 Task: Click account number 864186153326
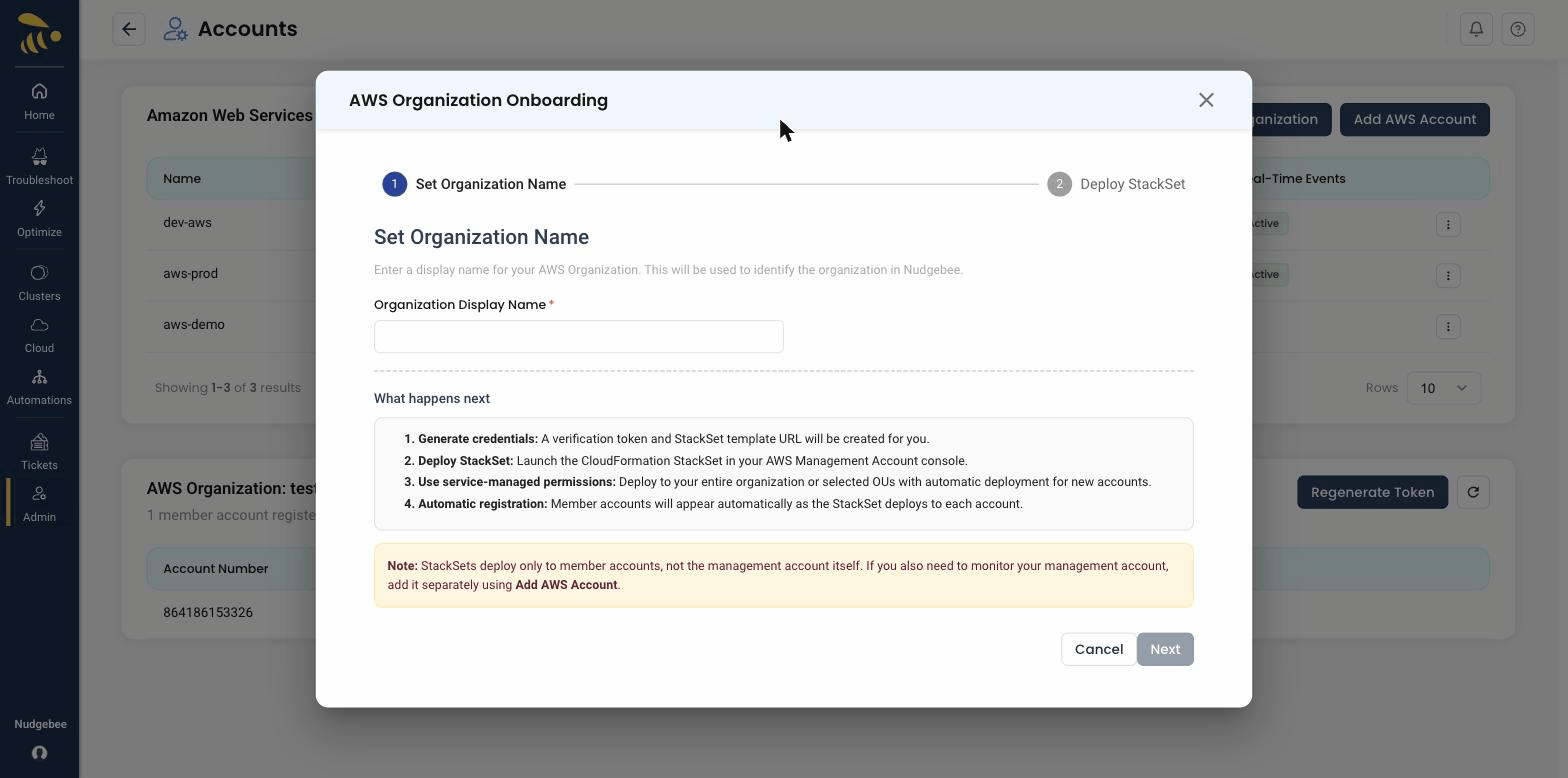point(208,612)
